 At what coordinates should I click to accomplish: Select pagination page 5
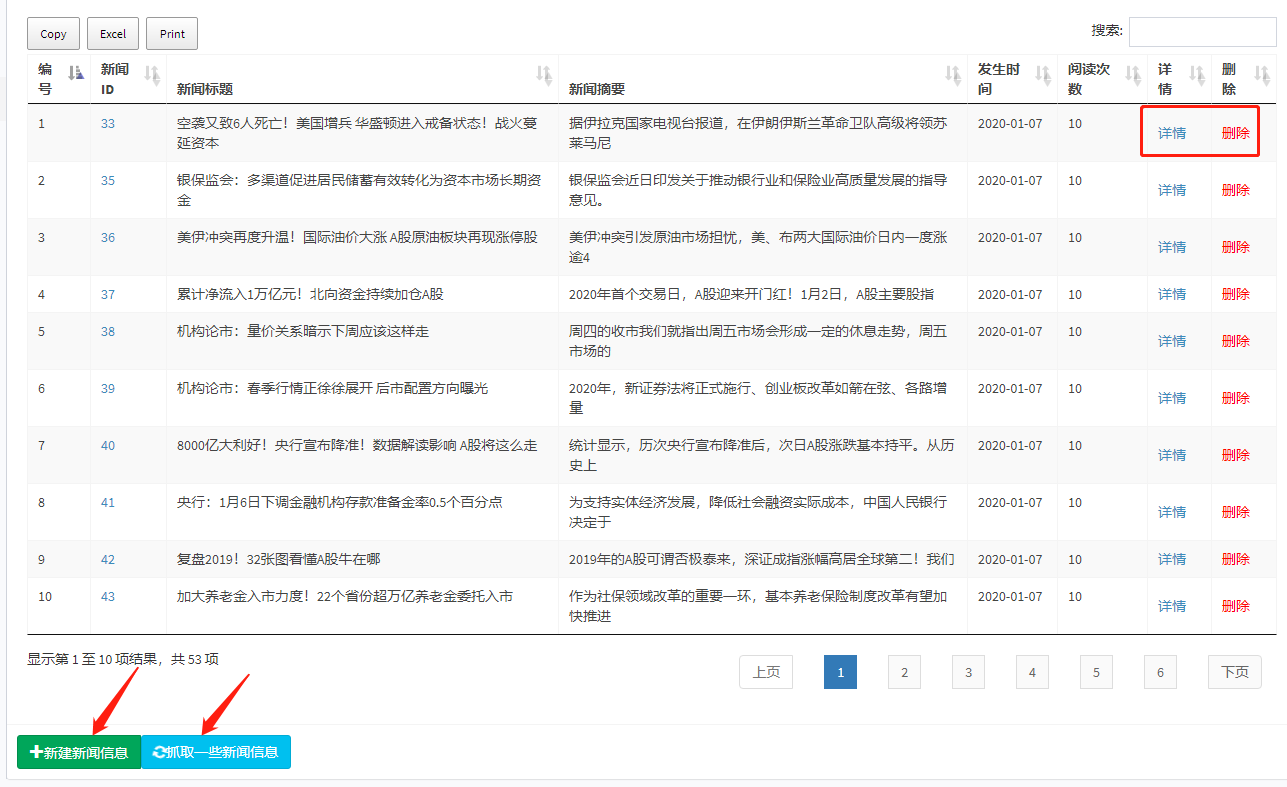pyautogui.click(x=1096, y=672)
